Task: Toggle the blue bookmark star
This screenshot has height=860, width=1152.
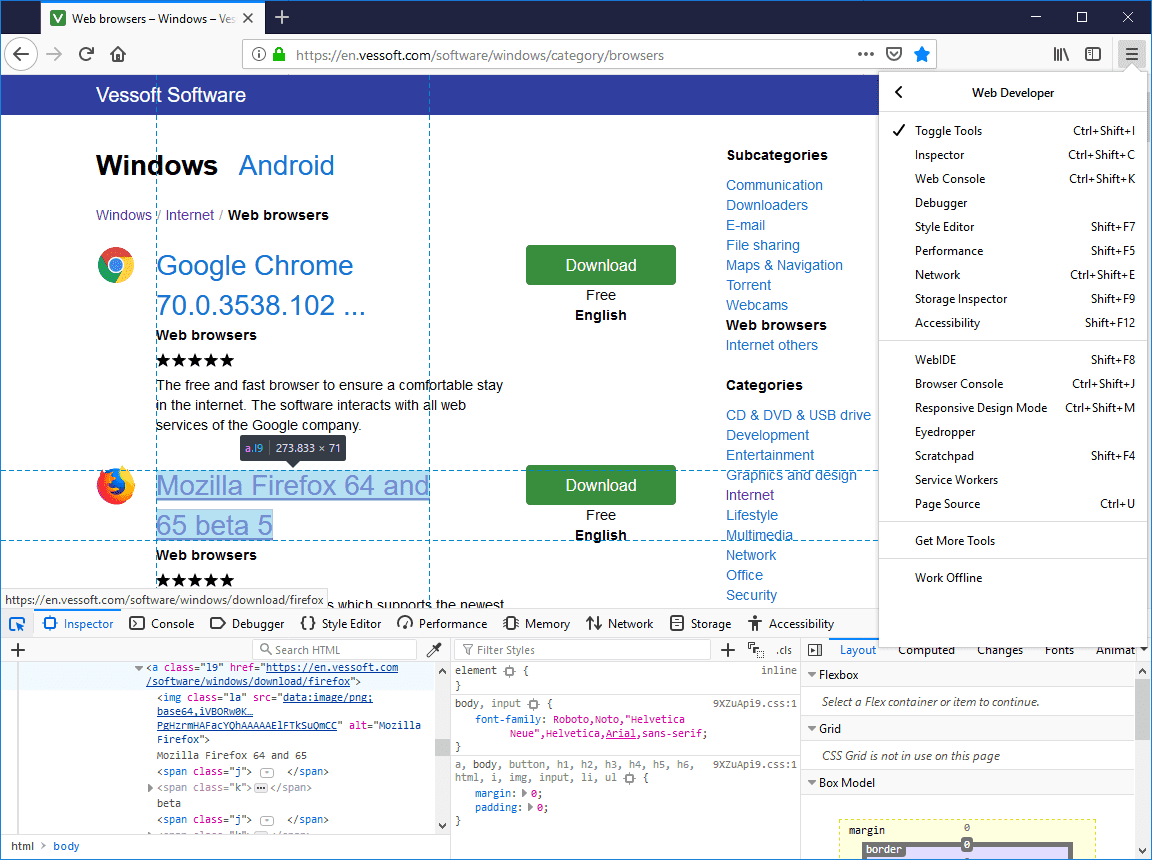Action: [x=921, y=54]
